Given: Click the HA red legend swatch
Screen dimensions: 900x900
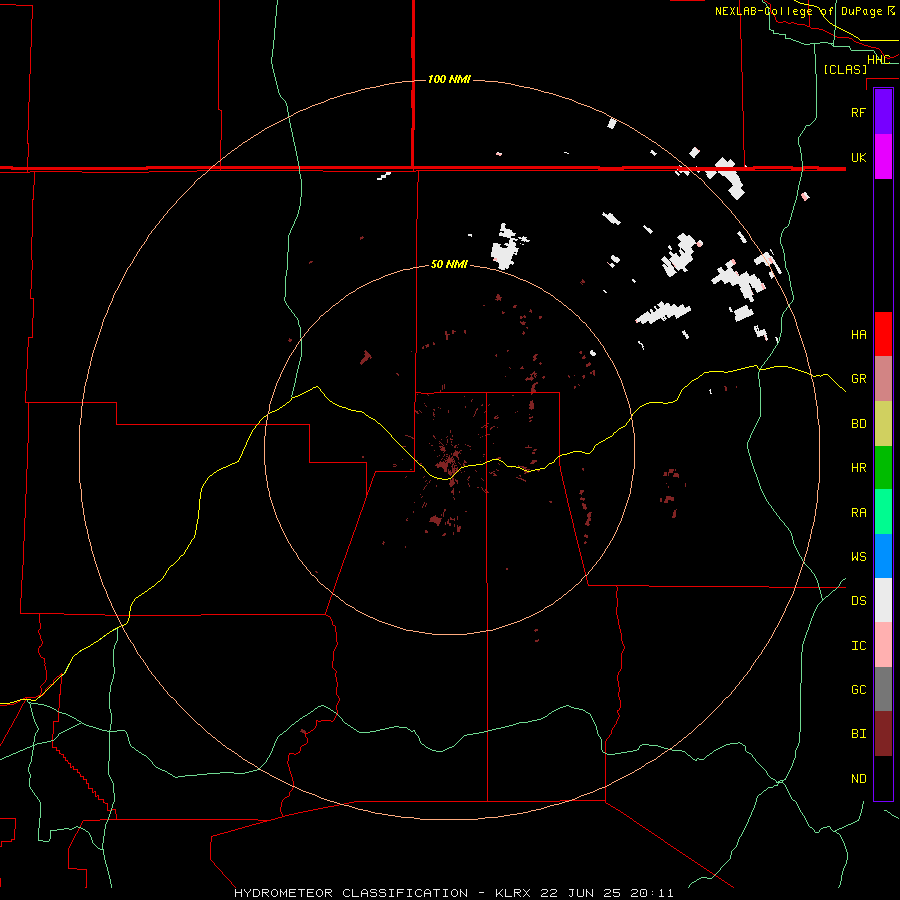Looking at the screenshot, I should coord(883,334).
